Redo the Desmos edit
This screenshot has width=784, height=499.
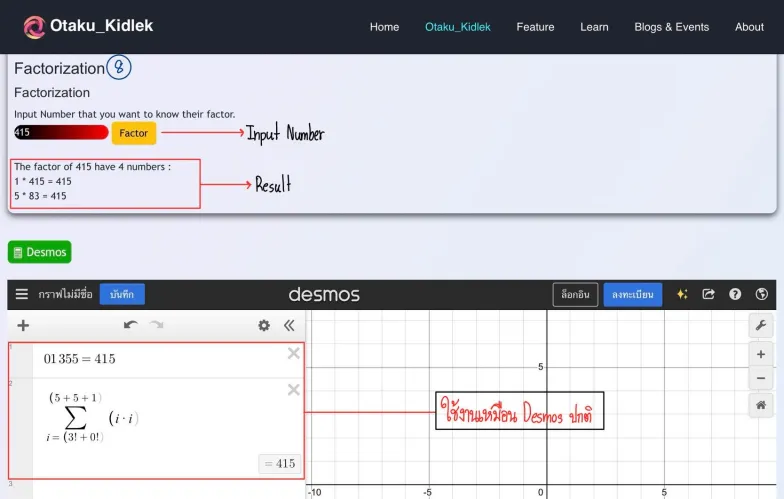click(x=156, y=325)
